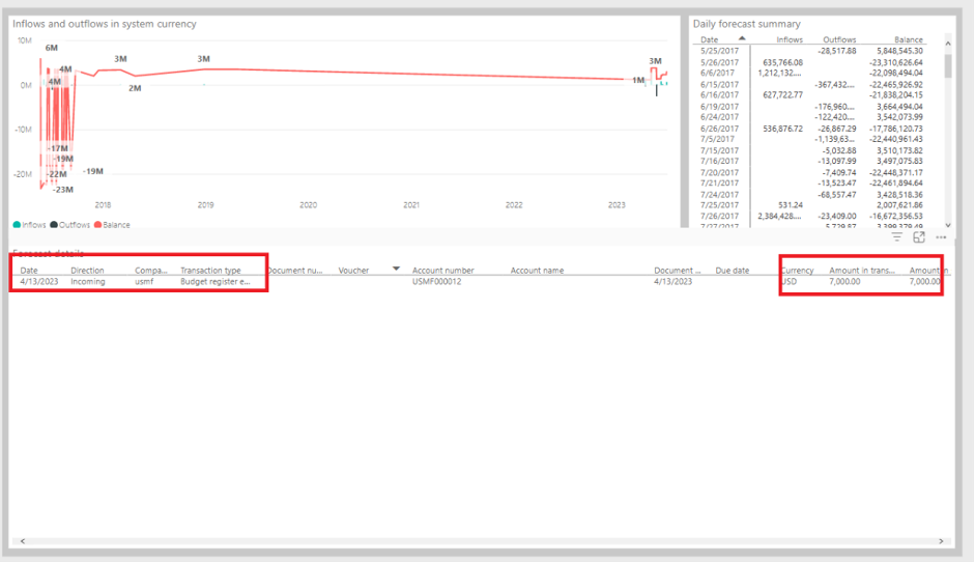
Task: Select 6/15/2017 date in Daily forecast summary
Action: pyautogui.click(x=720, y=84)
